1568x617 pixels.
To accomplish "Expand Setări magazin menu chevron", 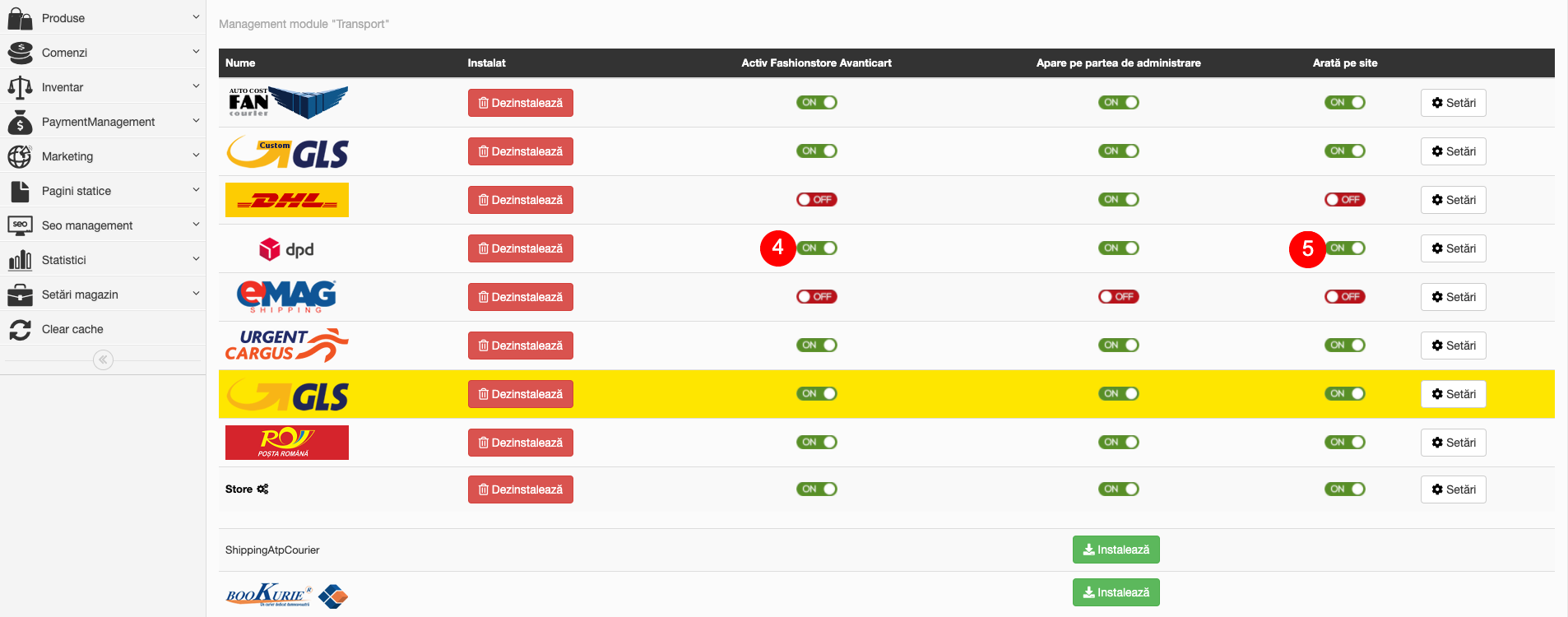I will [196, 293].
